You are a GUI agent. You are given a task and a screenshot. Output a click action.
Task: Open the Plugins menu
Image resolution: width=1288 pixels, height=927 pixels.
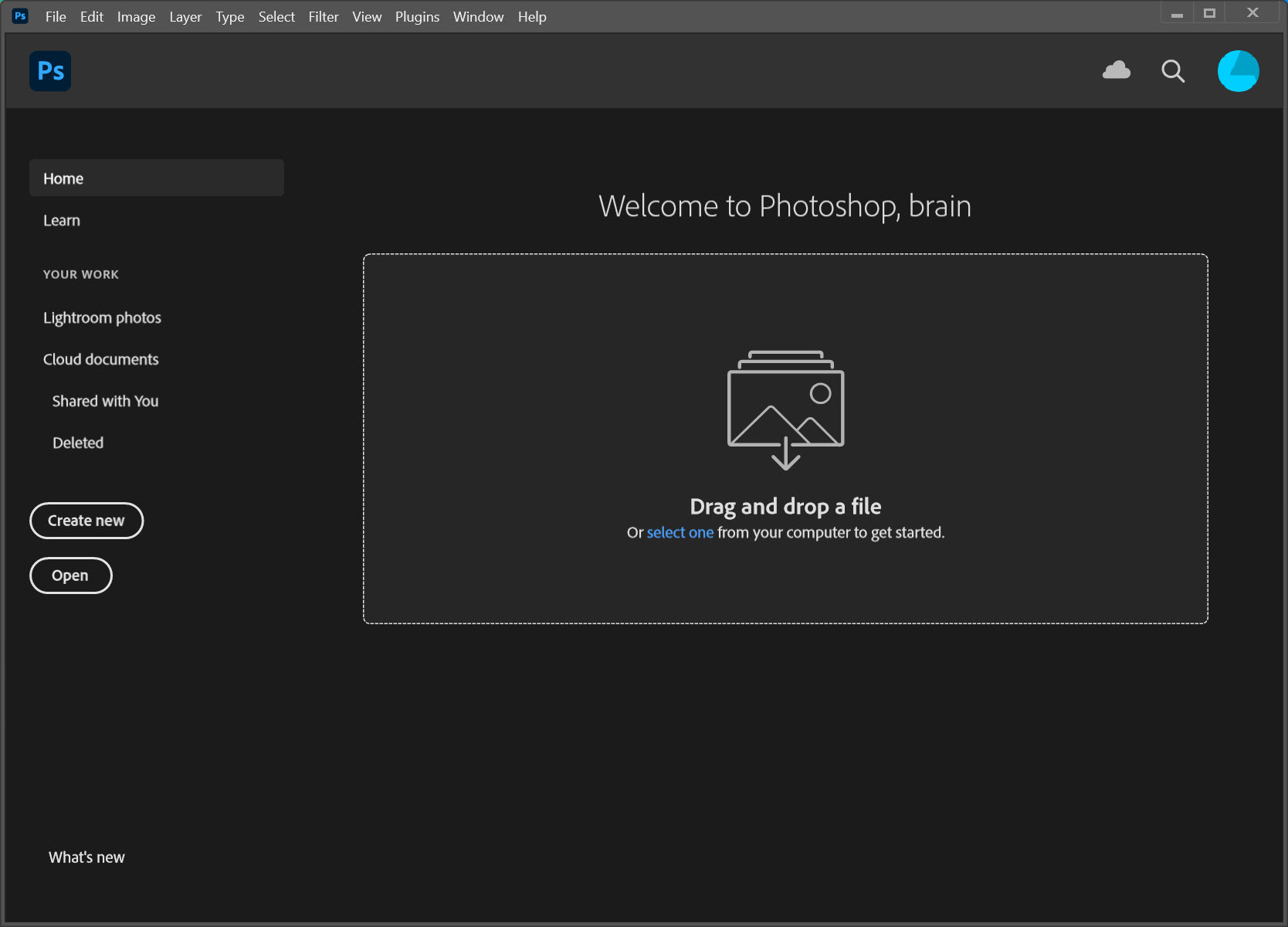tap(417, 16)
